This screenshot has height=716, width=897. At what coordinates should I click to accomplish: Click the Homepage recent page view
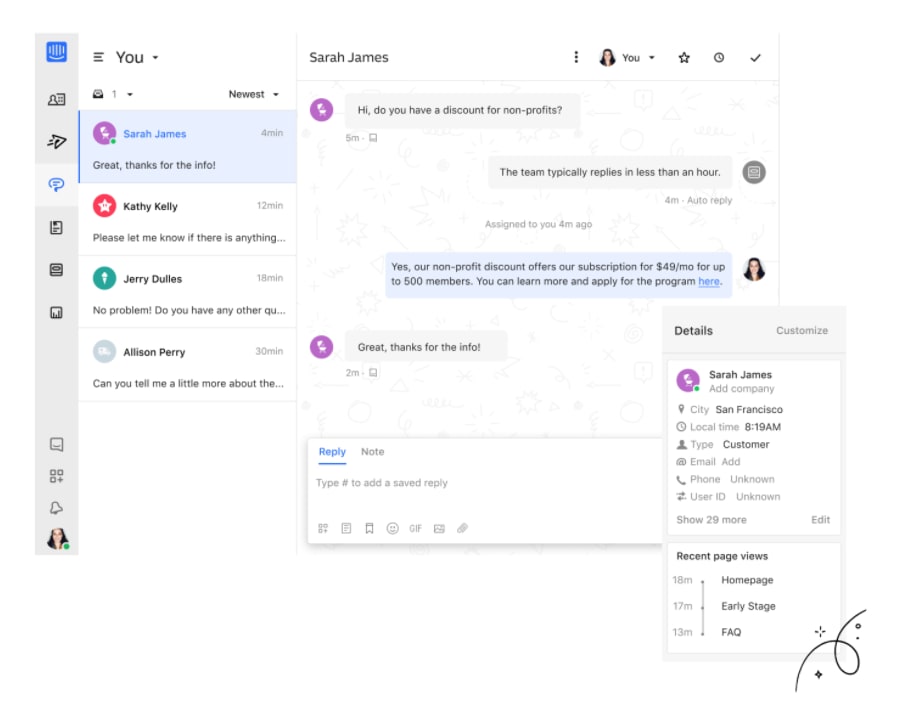747,580
